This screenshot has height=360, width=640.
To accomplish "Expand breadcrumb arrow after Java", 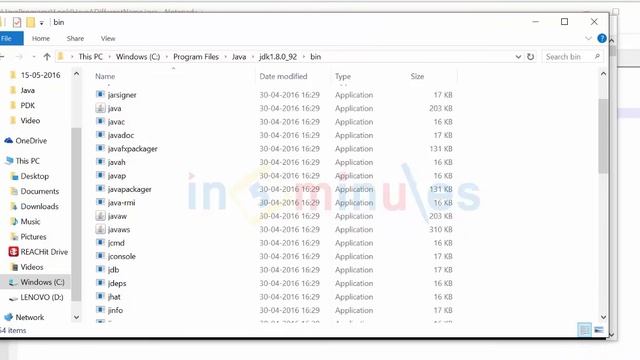I will [253, 57].
